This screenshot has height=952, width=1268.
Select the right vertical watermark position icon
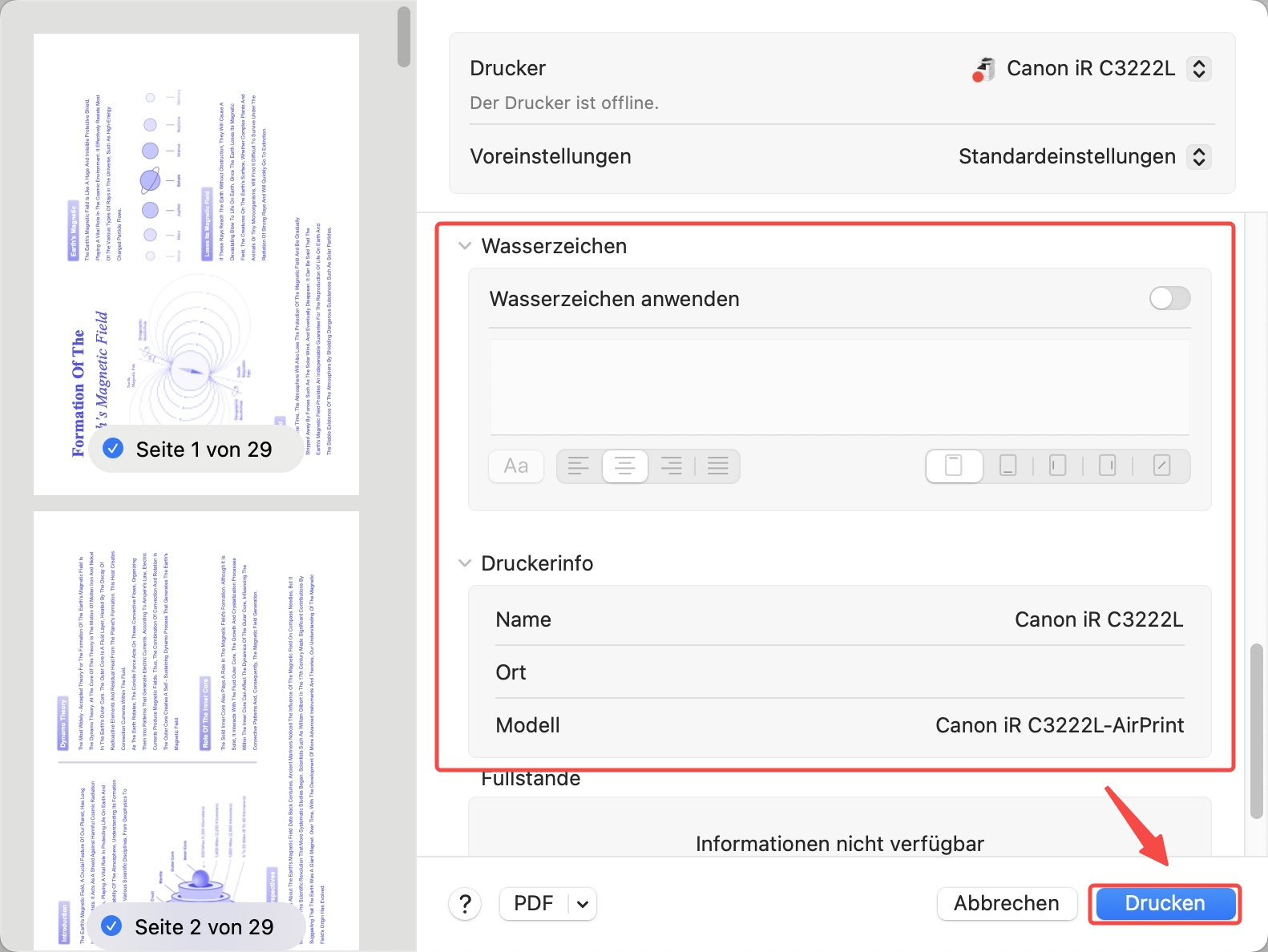pyautogui.click(x=1108, y=466)
